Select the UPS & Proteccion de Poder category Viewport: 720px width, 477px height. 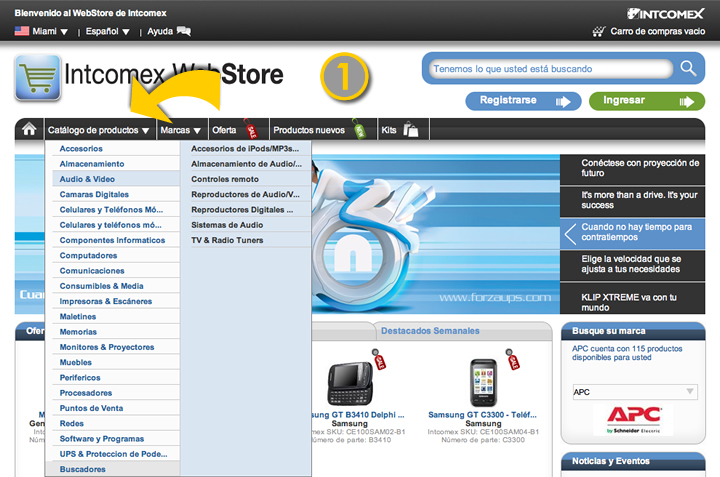click(x=116, y=454)
